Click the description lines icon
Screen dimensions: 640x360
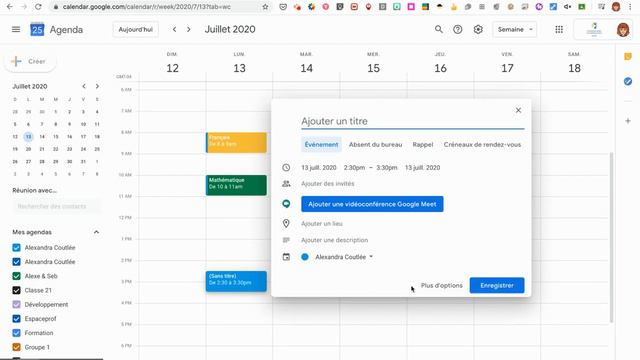pos(286,240)
